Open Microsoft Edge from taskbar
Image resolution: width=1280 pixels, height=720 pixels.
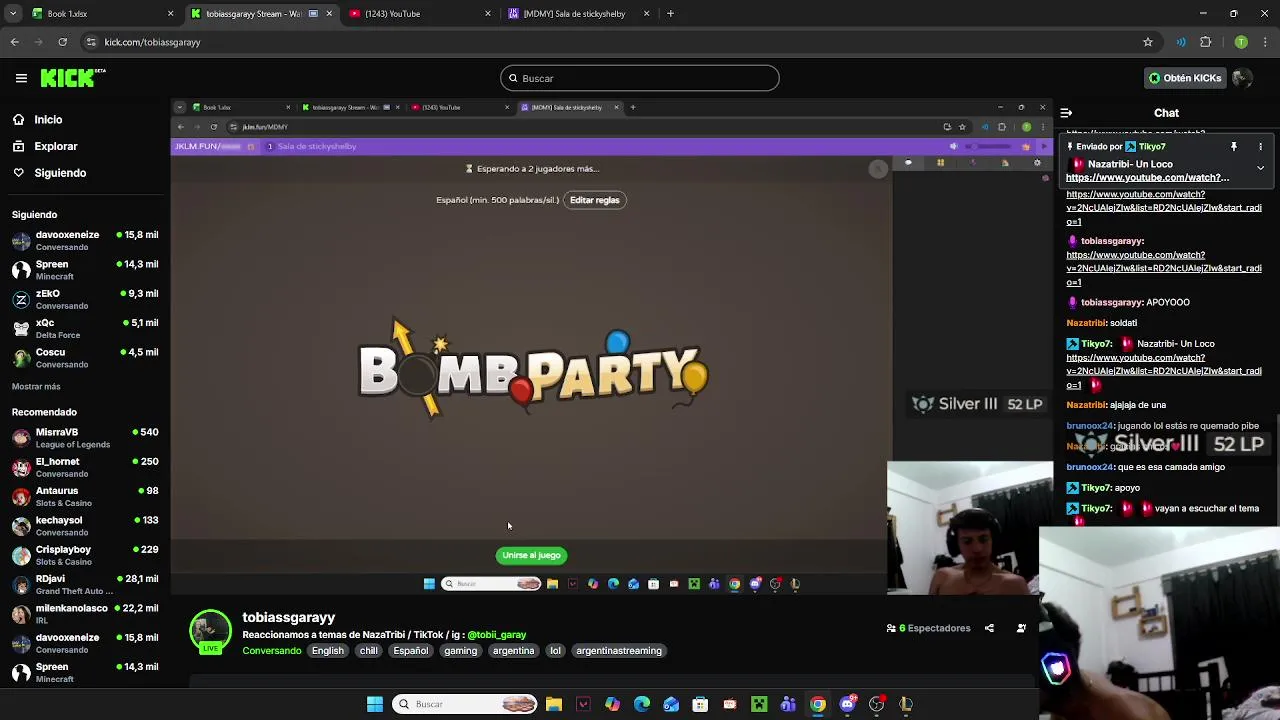coord(642,704)
